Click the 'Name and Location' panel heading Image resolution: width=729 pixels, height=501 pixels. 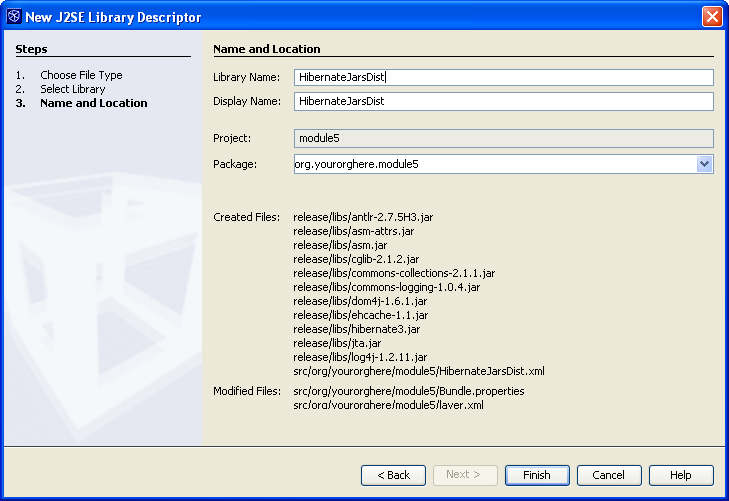tap(266, 49)
